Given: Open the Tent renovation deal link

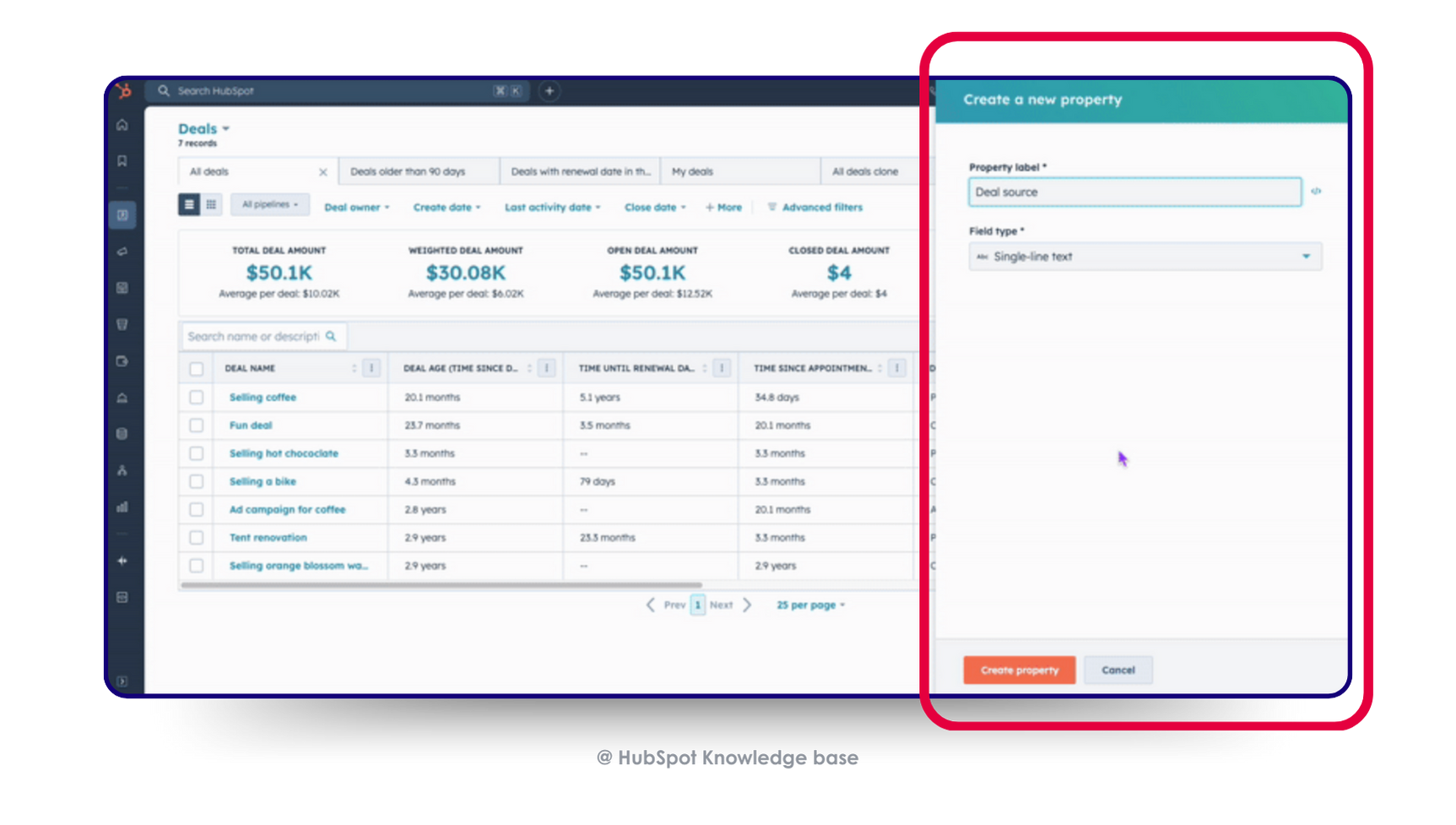Looking at the screenshot, I should click(x=268, y=538).
